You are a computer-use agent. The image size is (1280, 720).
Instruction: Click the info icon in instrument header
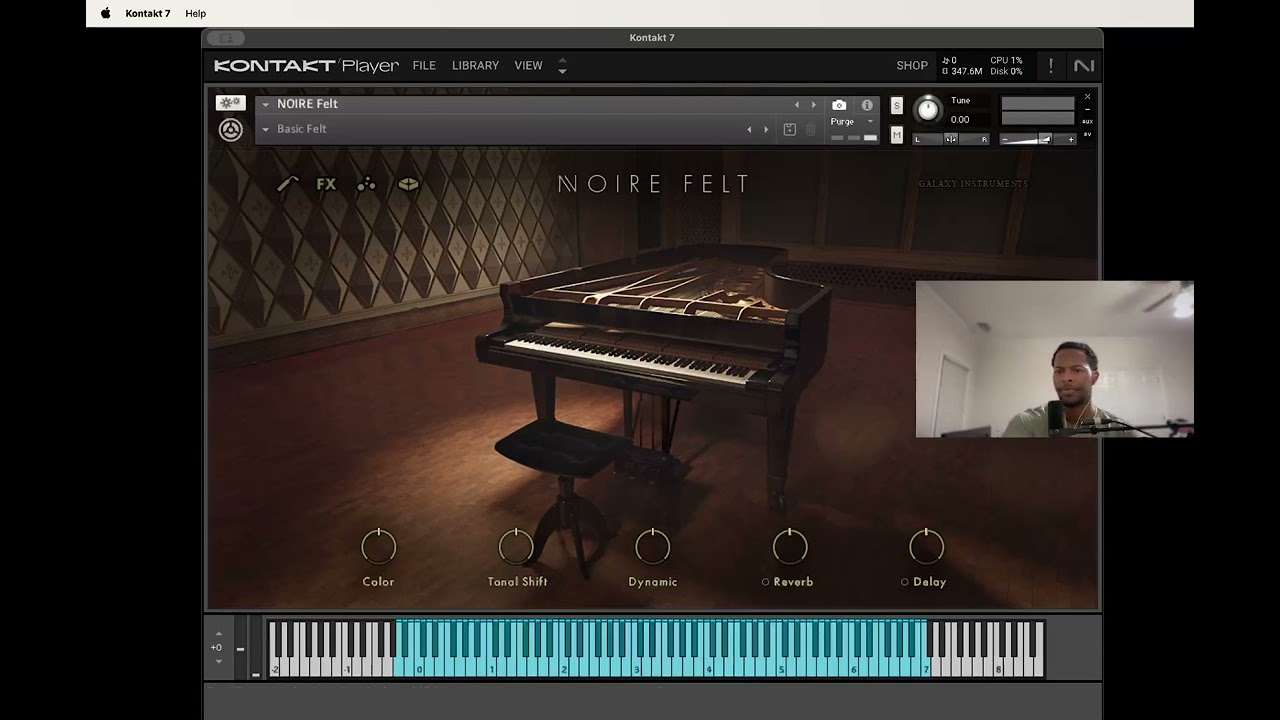tap(867, 105)
